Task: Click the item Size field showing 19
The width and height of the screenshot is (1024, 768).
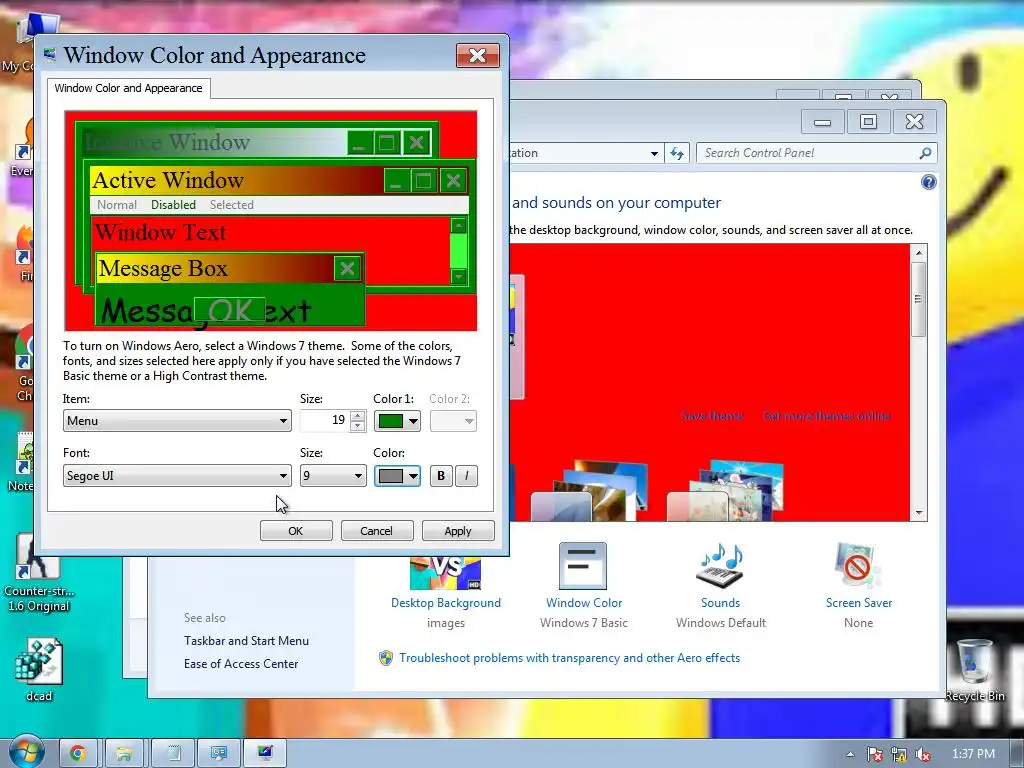Action: click(325, 421)
